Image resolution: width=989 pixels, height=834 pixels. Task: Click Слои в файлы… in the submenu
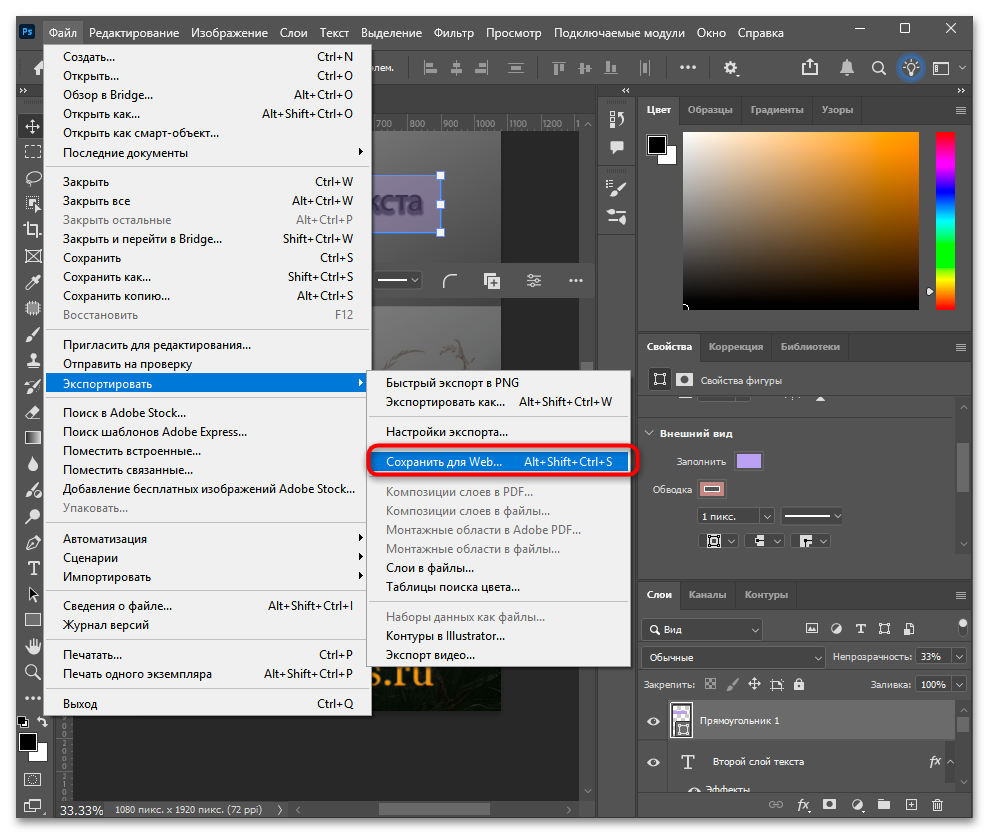500,568
